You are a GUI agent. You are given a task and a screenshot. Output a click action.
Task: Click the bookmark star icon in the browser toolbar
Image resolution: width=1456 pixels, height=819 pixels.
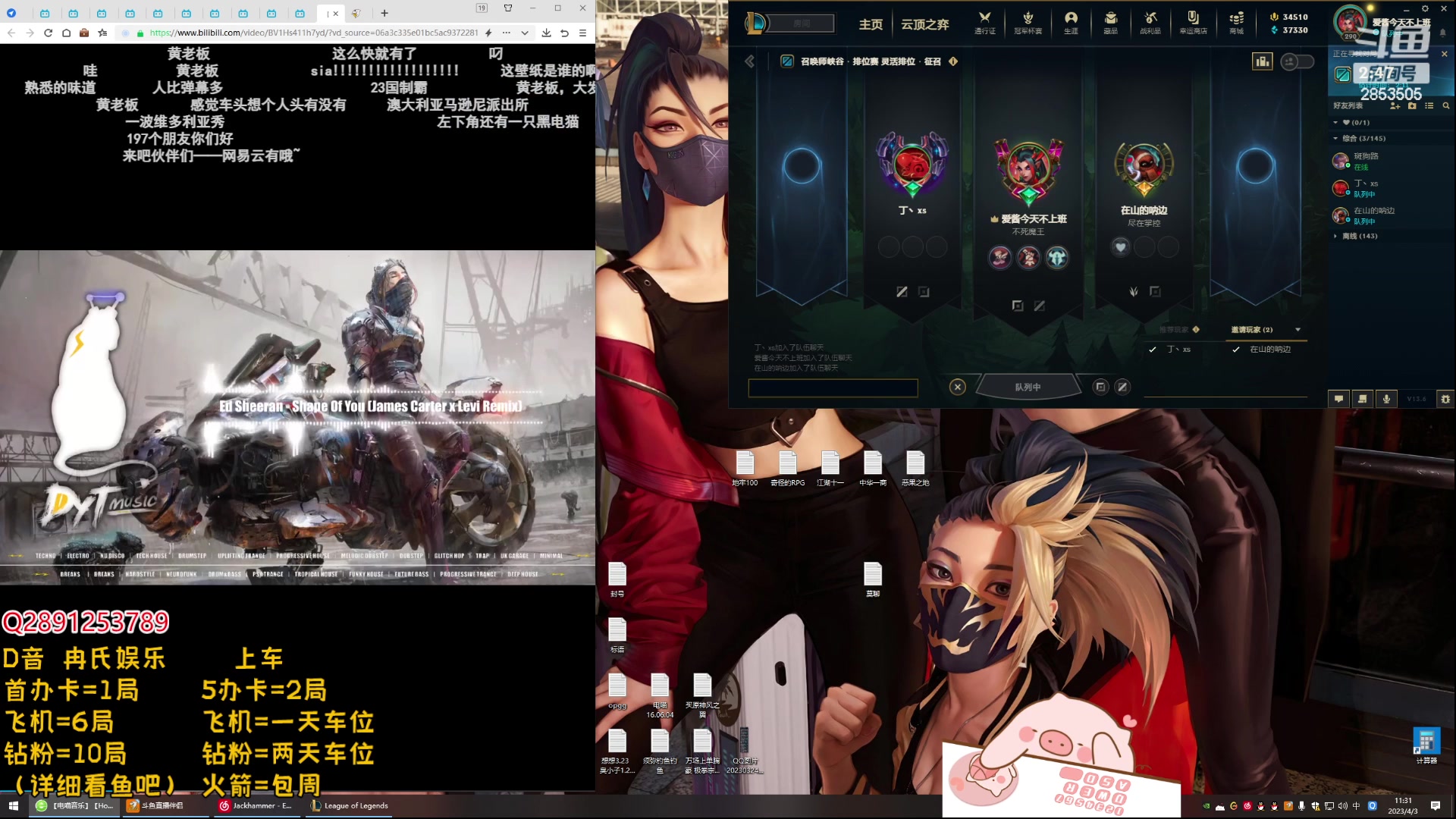102,33
